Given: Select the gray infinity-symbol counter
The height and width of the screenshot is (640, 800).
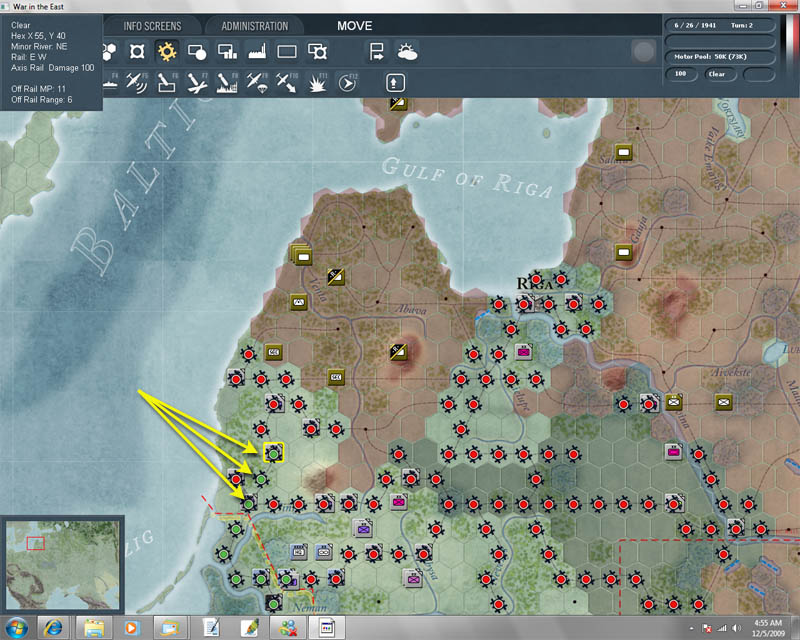Looking at the screenshot, I should click(x=324, y=552).
